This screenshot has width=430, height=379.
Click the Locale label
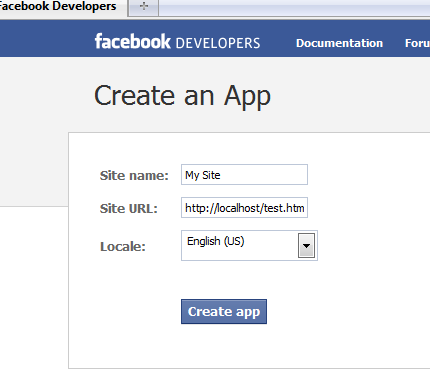[x=123, y=247]
